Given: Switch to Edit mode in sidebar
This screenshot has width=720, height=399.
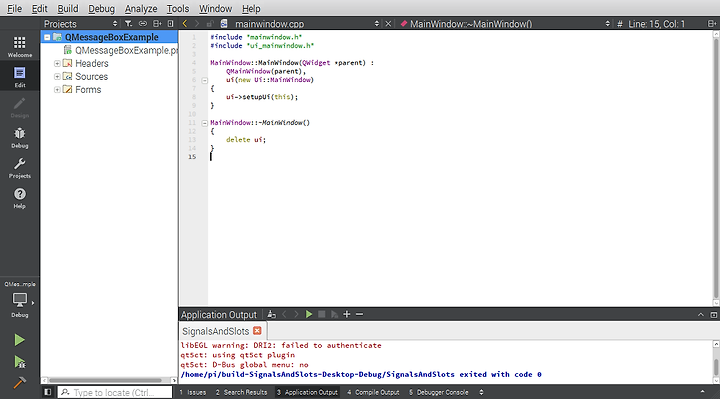Looking at the screenshot, I should click(x=20, y=76).
